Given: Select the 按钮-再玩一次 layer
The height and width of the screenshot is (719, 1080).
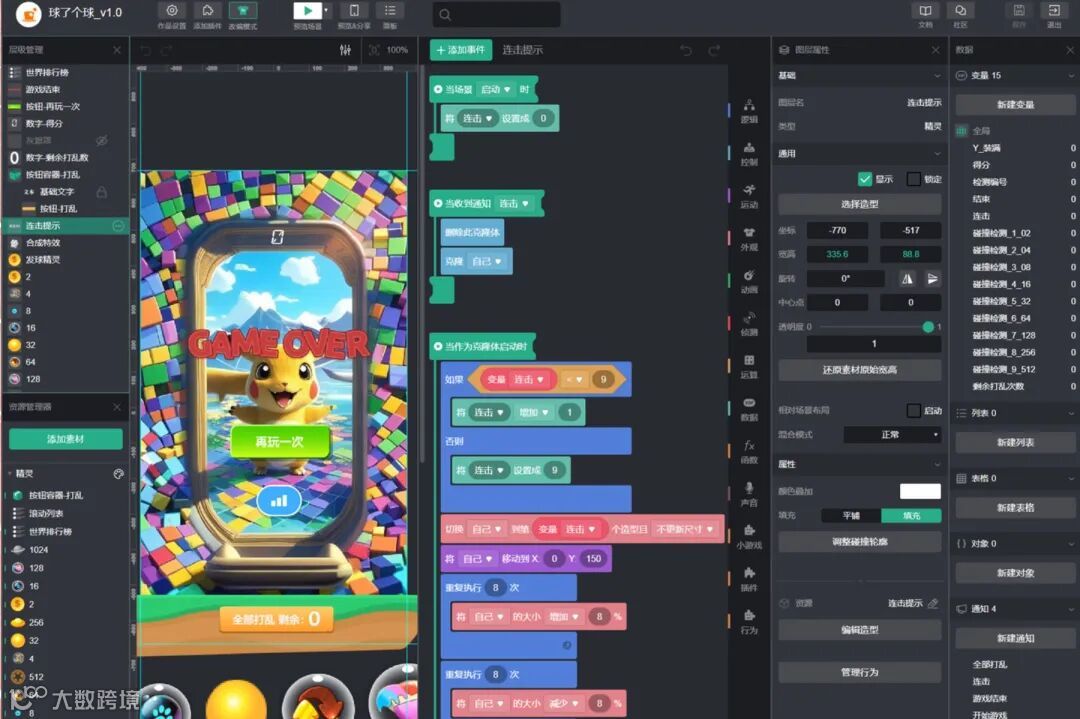Looking at the screenshot, I should tap(65, 107).
